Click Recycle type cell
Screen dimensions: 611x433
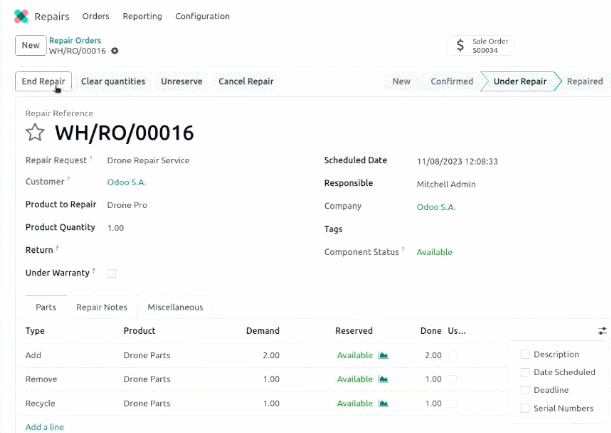coord(40,403)
